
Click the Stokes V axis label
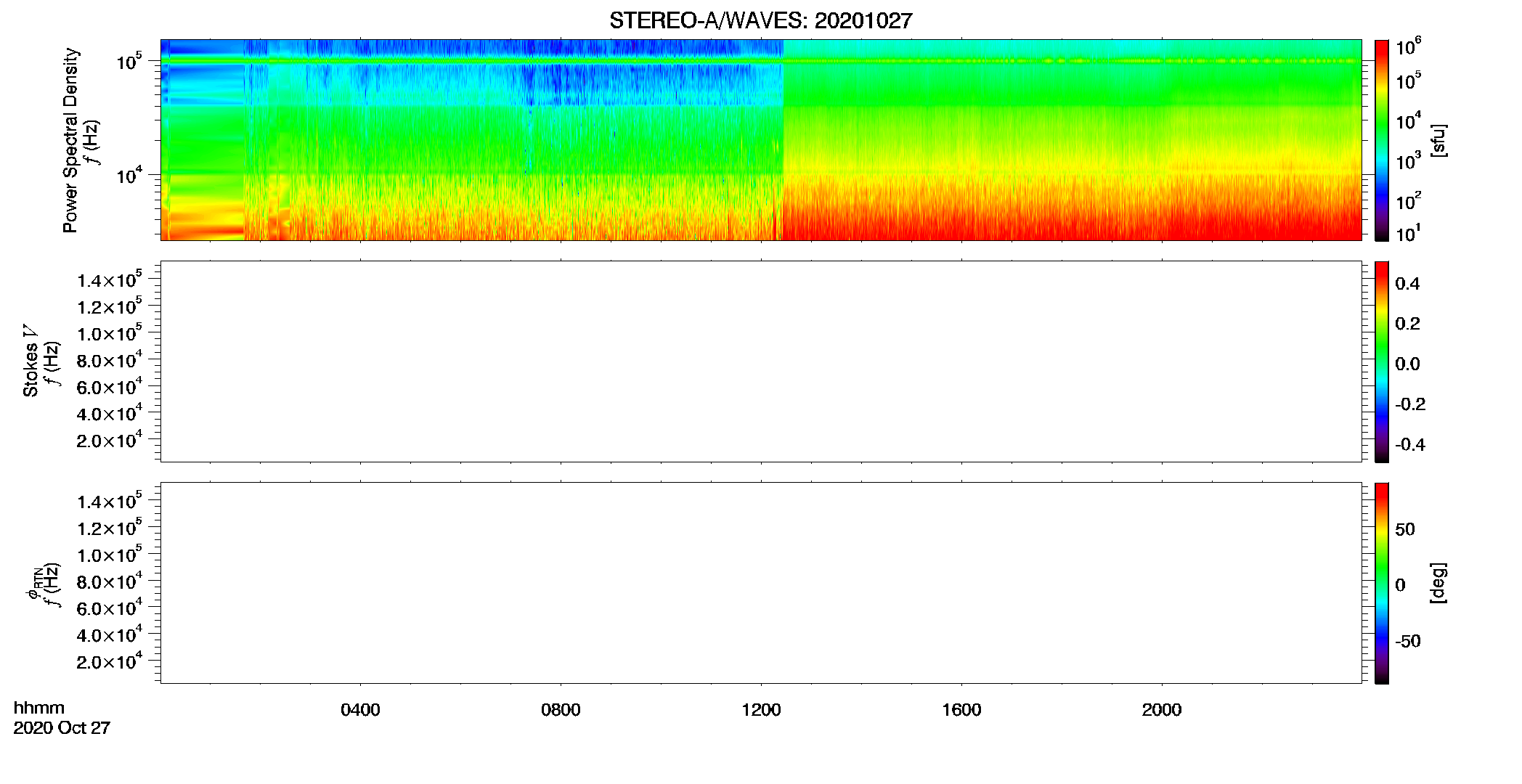point(30,361)
